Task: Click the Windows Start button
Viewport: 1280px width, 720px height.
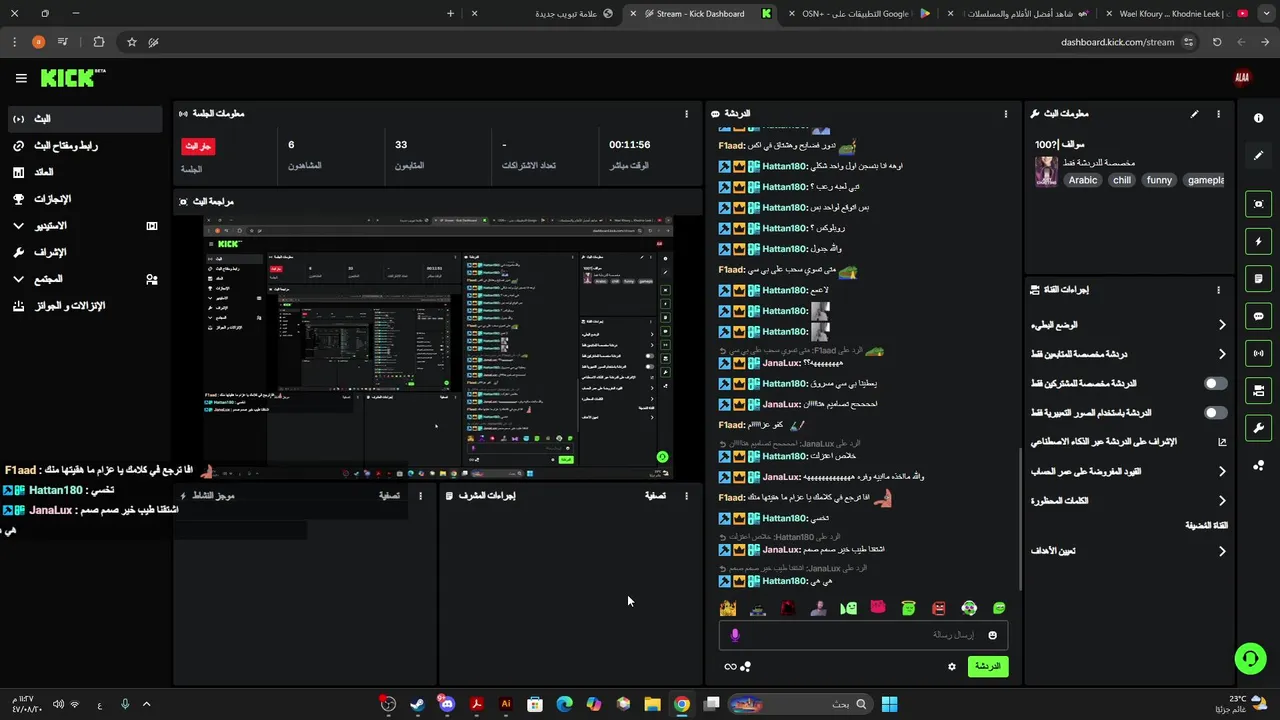Action: 889,704
